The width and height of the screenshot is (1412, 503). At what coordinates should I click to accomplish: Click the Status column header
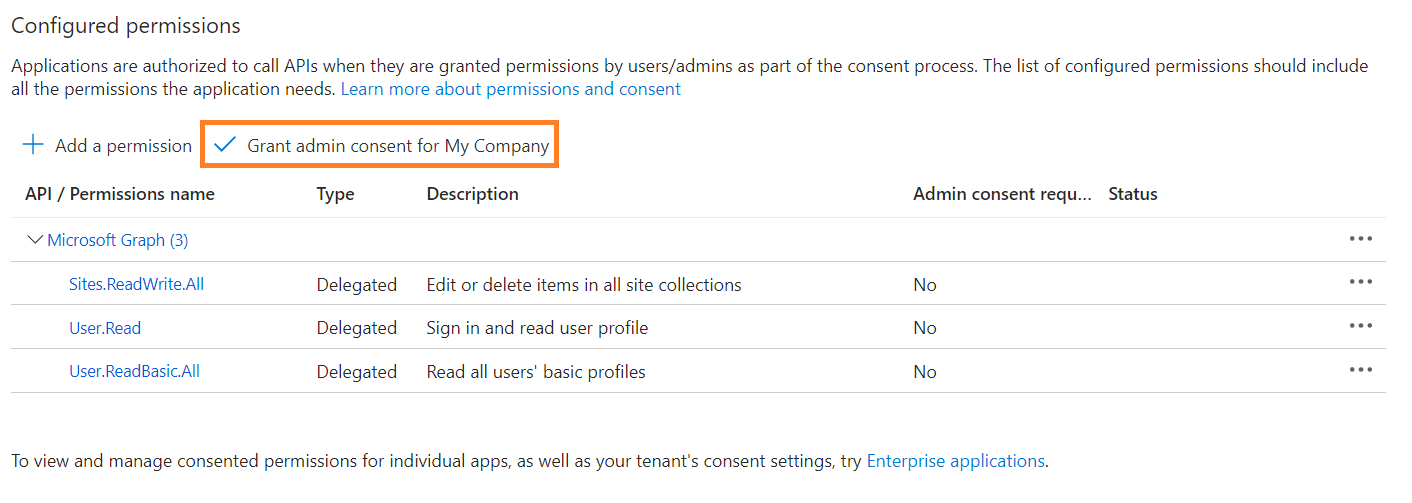click(1132, 194)
